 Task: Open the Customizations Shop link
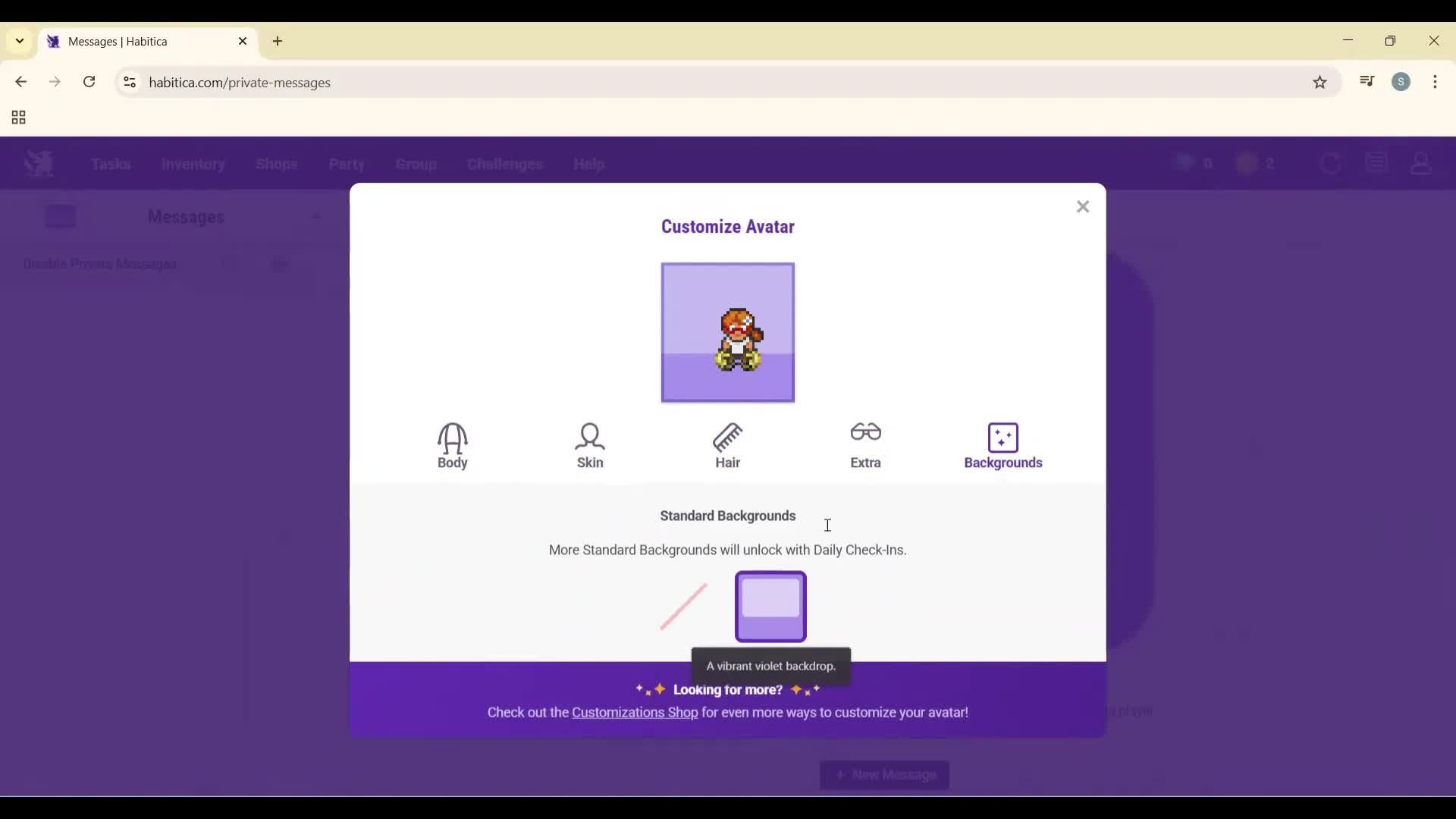point(635,713)
